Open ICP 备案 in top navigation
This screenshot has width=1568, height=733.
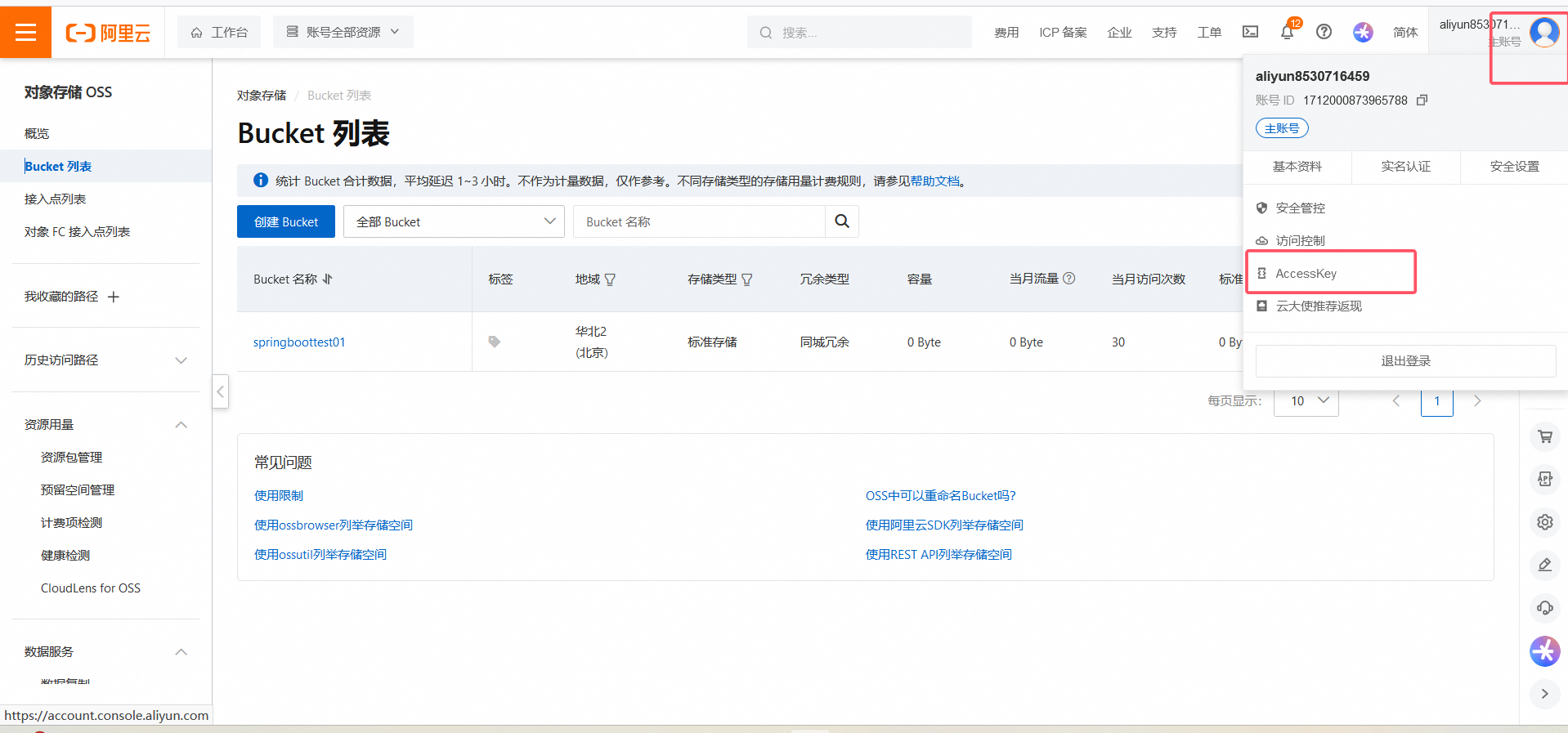pyautogui.click(x=1063, y=32)
